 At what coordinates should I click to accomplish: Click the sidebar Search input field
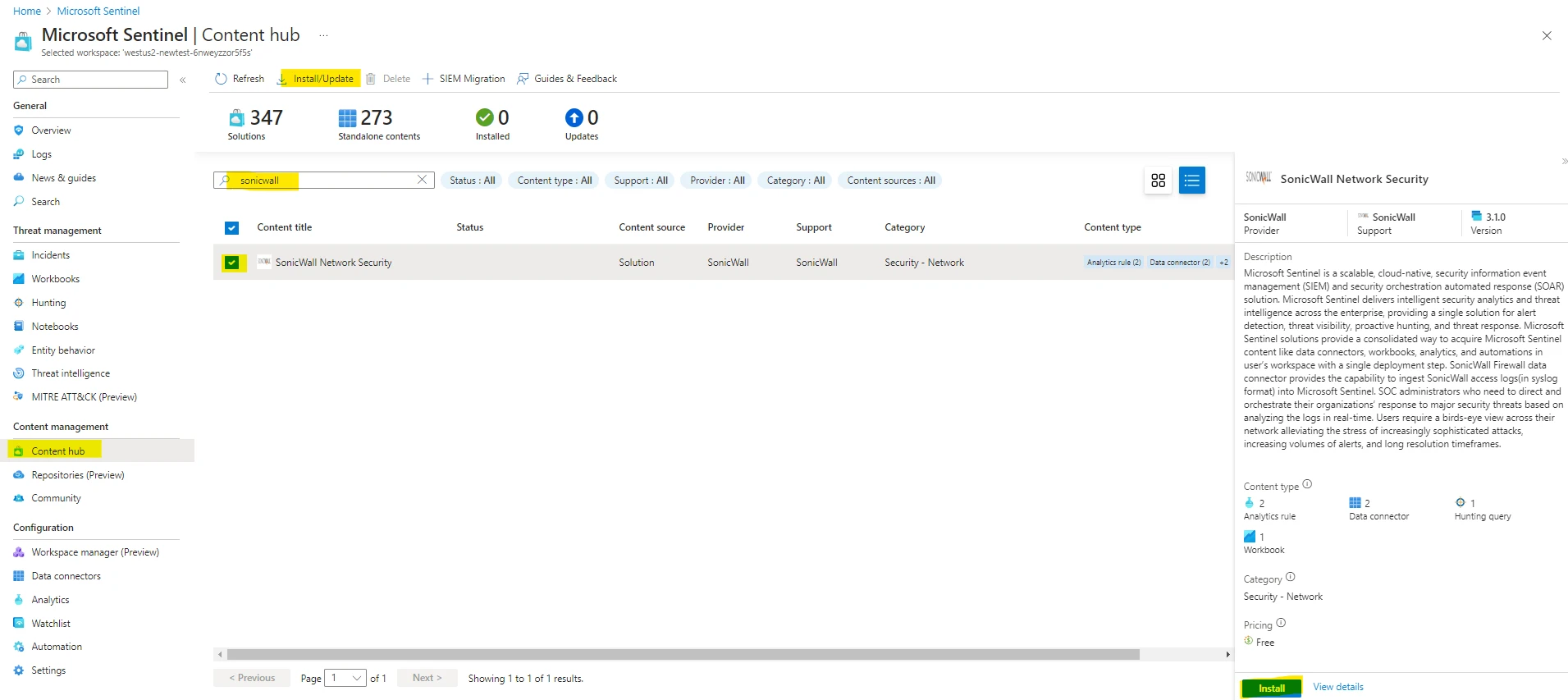[90, 80]
